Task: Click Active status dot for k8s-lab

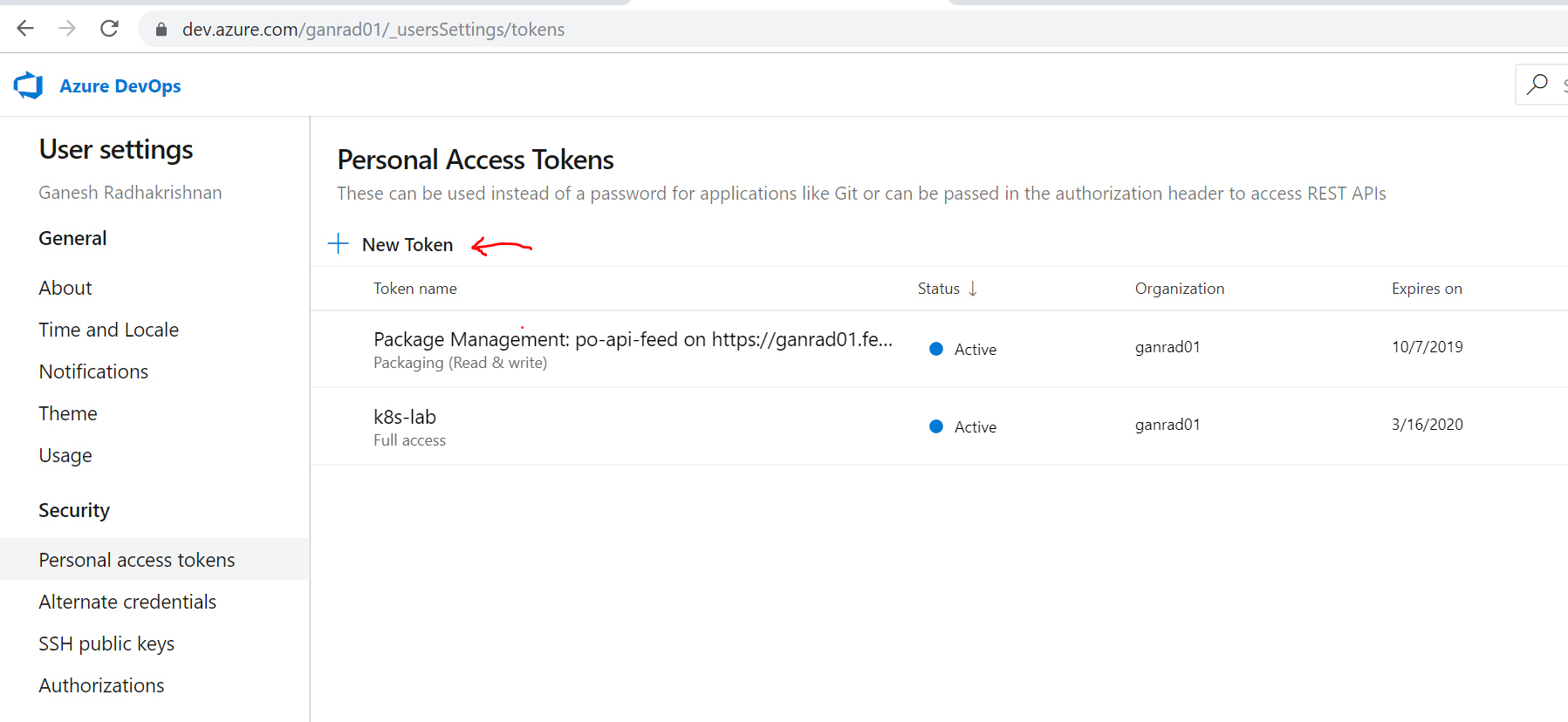Action: pos(936,426)
